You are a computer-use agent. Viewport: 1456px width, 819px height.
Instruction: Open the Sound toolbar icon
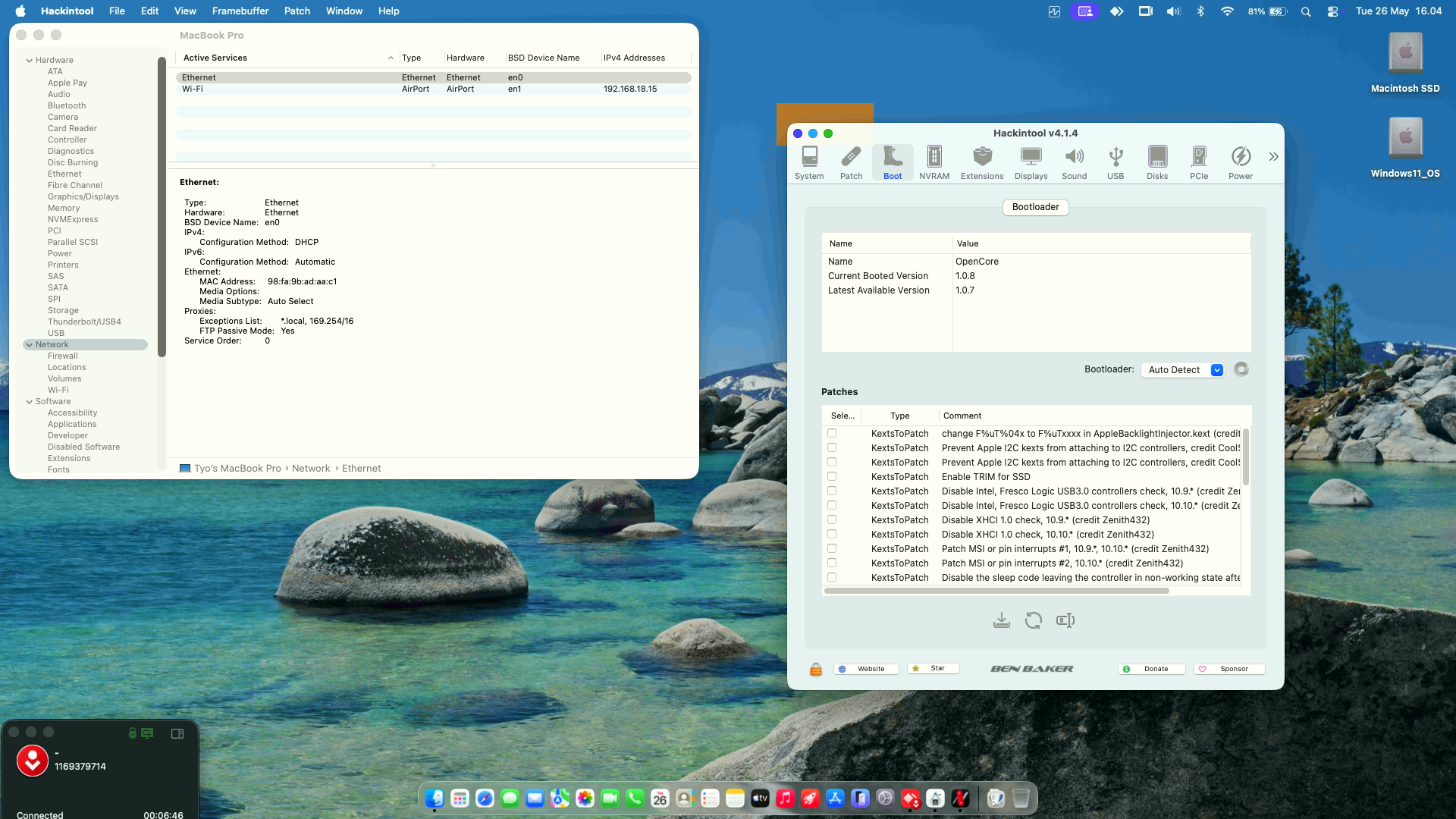[x=1074, y=163]
